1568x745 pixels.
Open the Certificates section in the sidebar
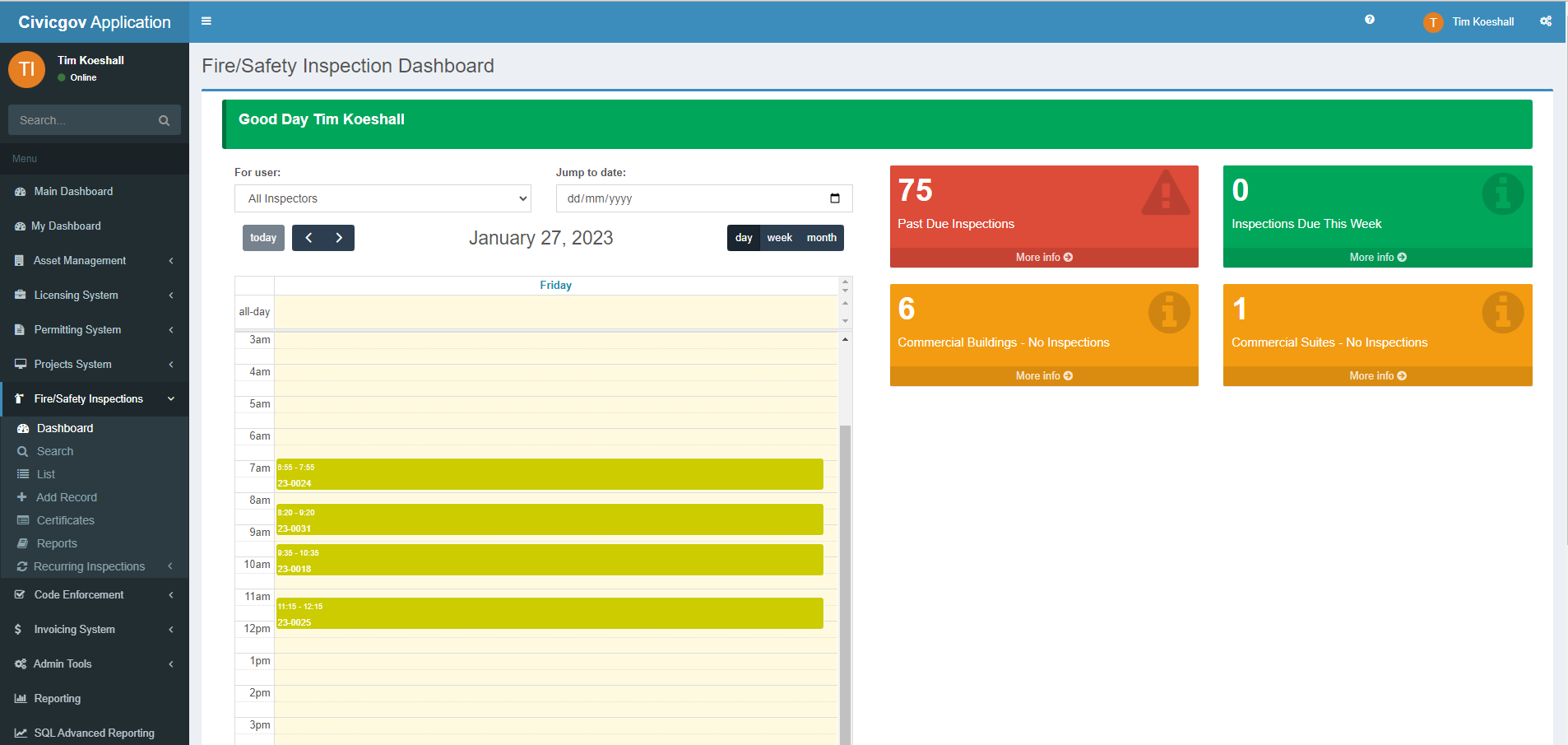coord(66,520)
